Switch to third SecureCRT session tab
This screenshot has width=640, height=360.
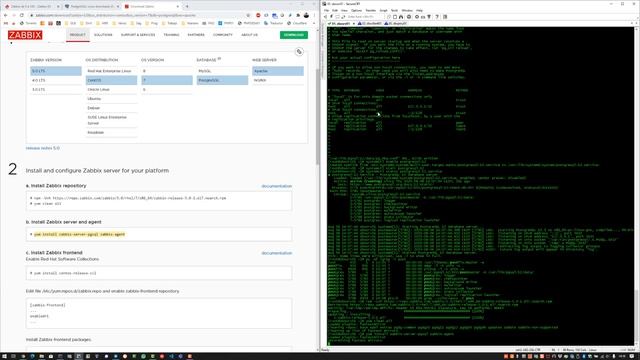[396, 24]
